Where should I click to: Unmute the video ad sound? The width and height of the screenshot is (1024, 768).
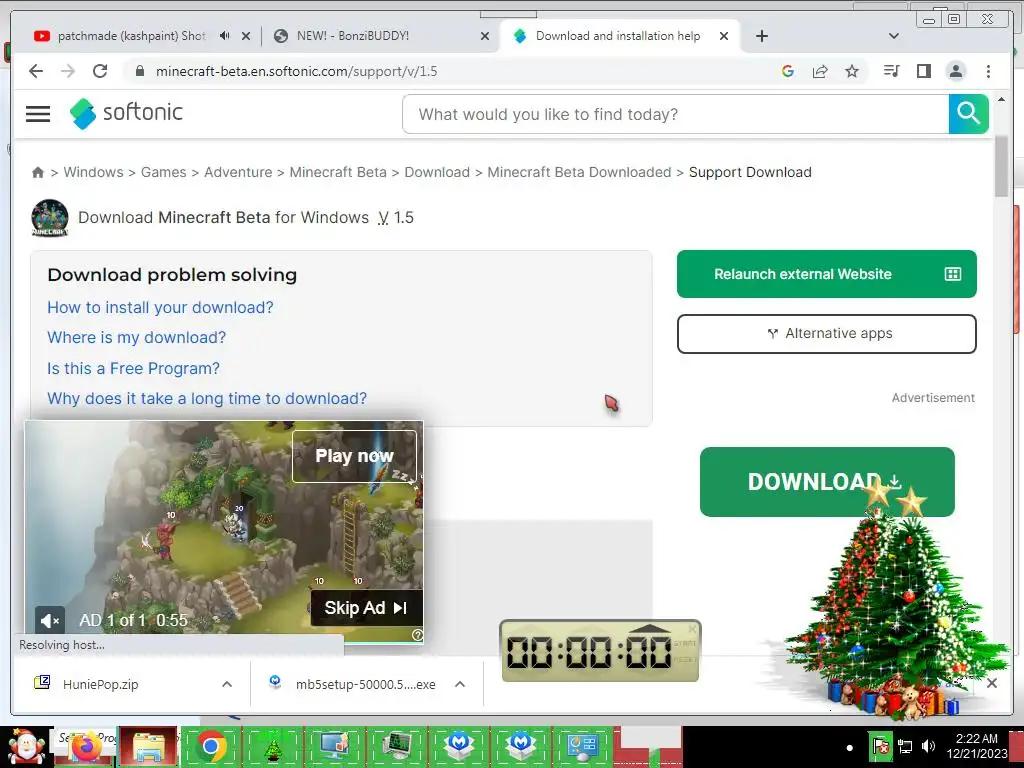click(x=50, y=620)
